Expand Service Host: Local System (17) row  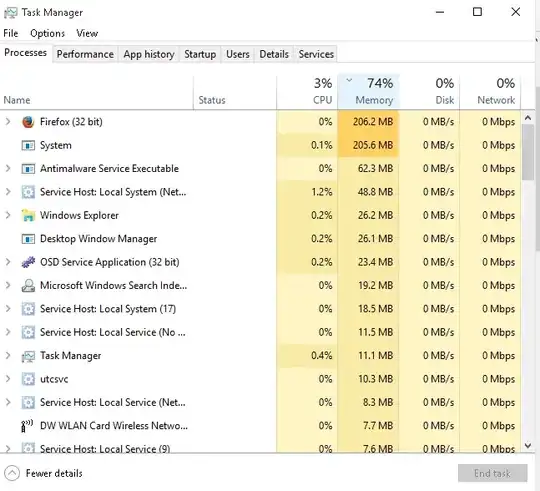tap(8, 309)
